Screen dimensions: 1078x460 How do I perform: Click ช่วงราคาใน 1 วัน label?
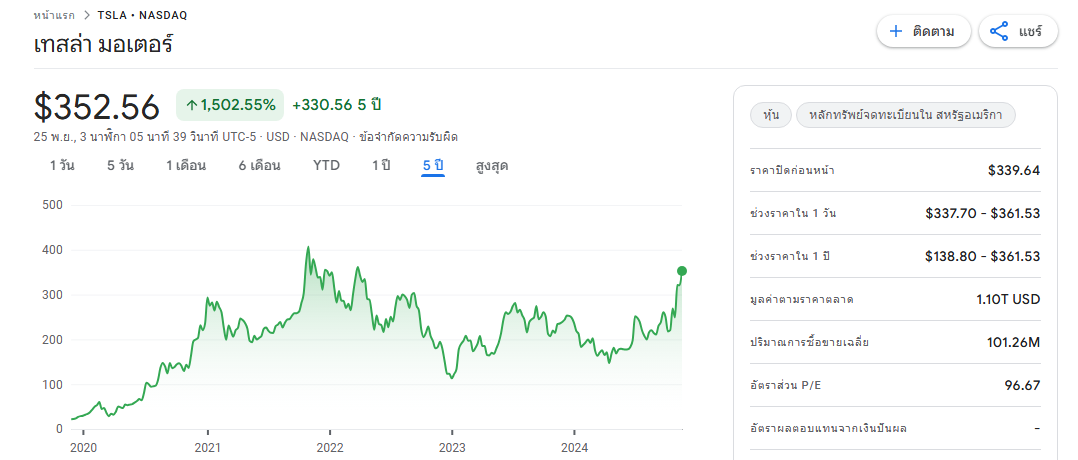(793, 213)
